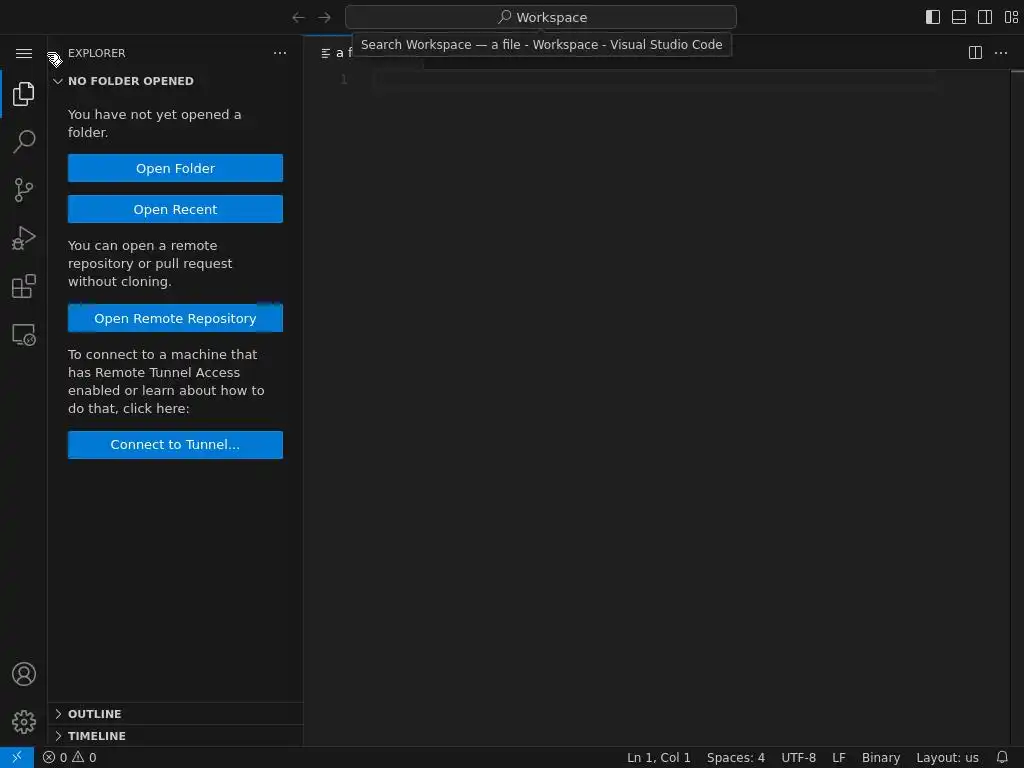This screenshot has width=1024, height=768.
Task: Click Connect to Tunnel button
Action: [x=175, y=445]
